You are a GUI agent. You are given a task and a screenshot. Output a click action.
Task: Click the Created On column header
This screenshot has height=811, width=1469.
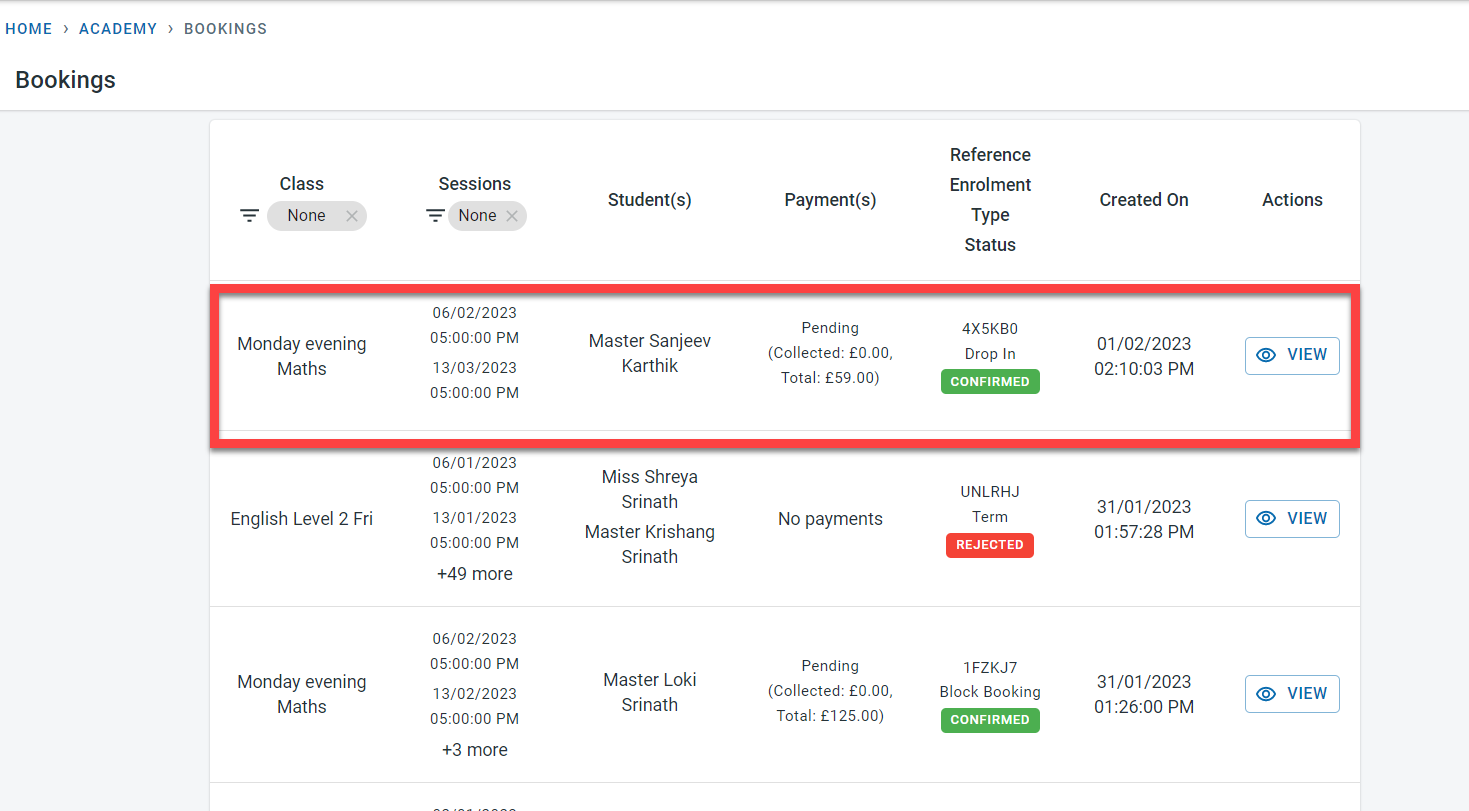(1143, 200)
